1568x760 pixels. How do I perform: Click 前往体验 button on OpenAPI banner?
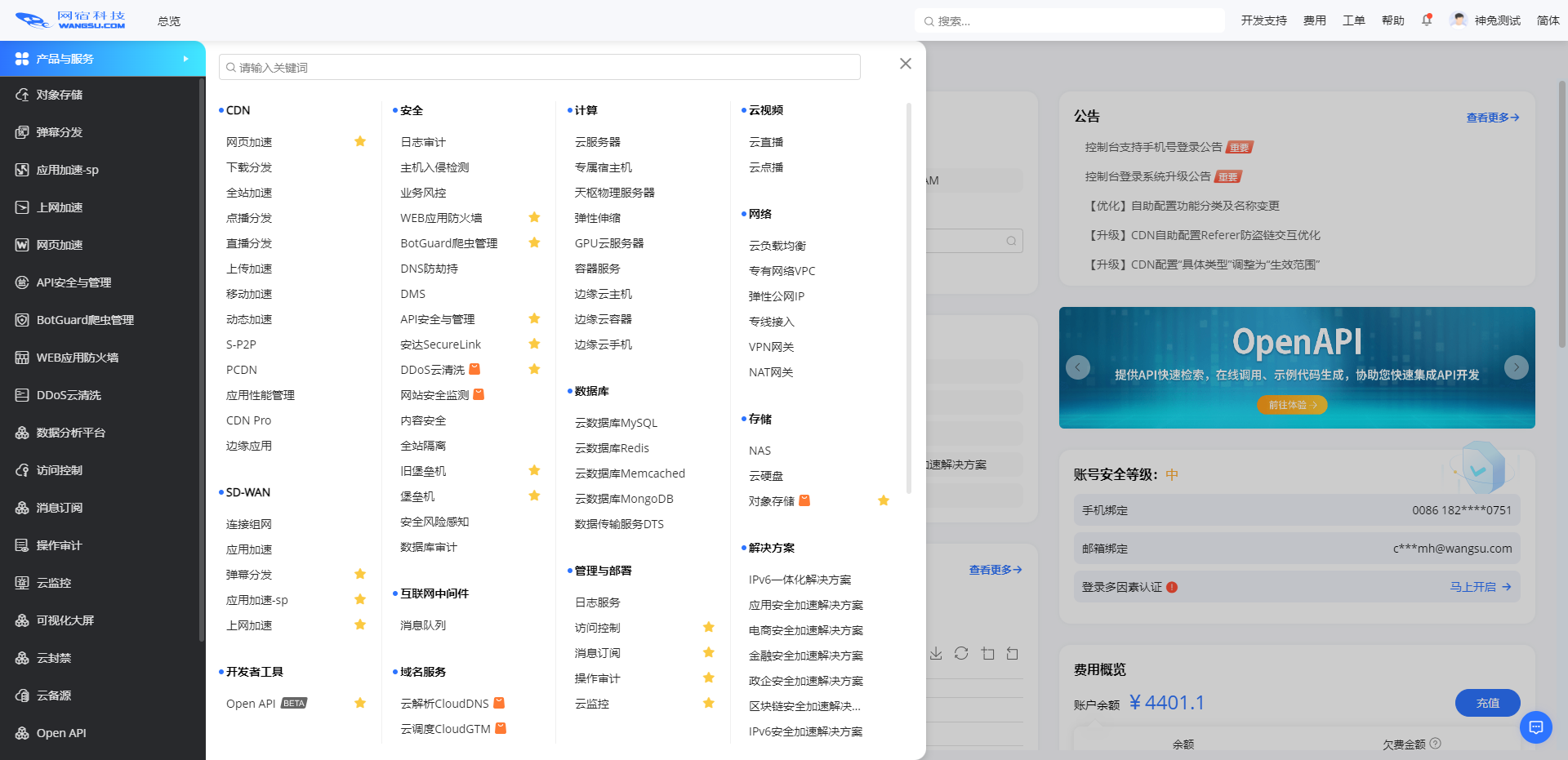click(x=1292, y=405)
